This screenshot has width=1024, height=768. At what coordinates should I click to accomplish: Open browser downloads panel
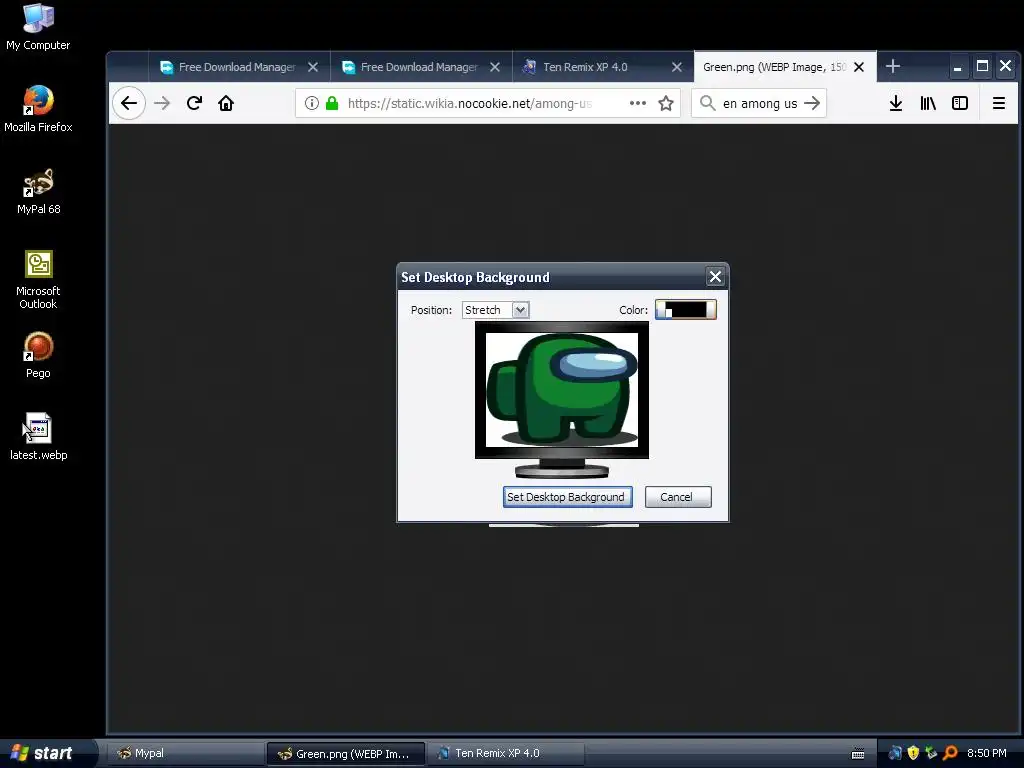click(x=896, y=103)
